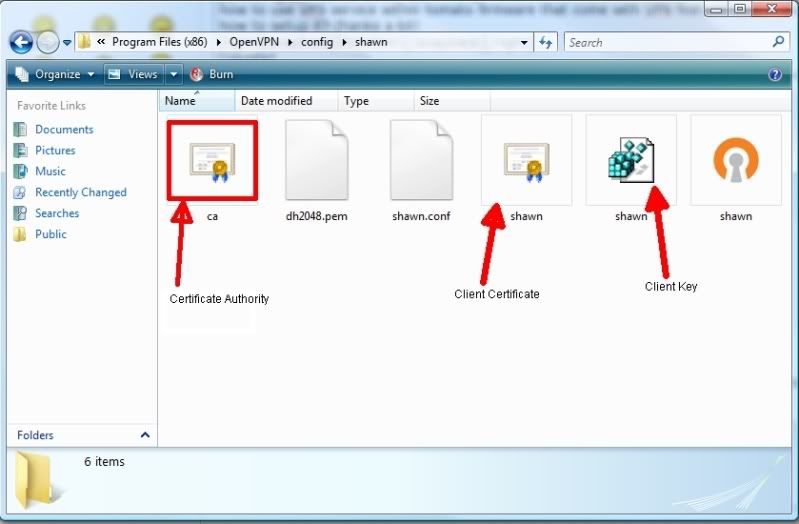Image resolution: width=799 pixels, height=524 pixels.
Task: Click the Program Files (x86) breadcrumb
Action: coord(159,42)
